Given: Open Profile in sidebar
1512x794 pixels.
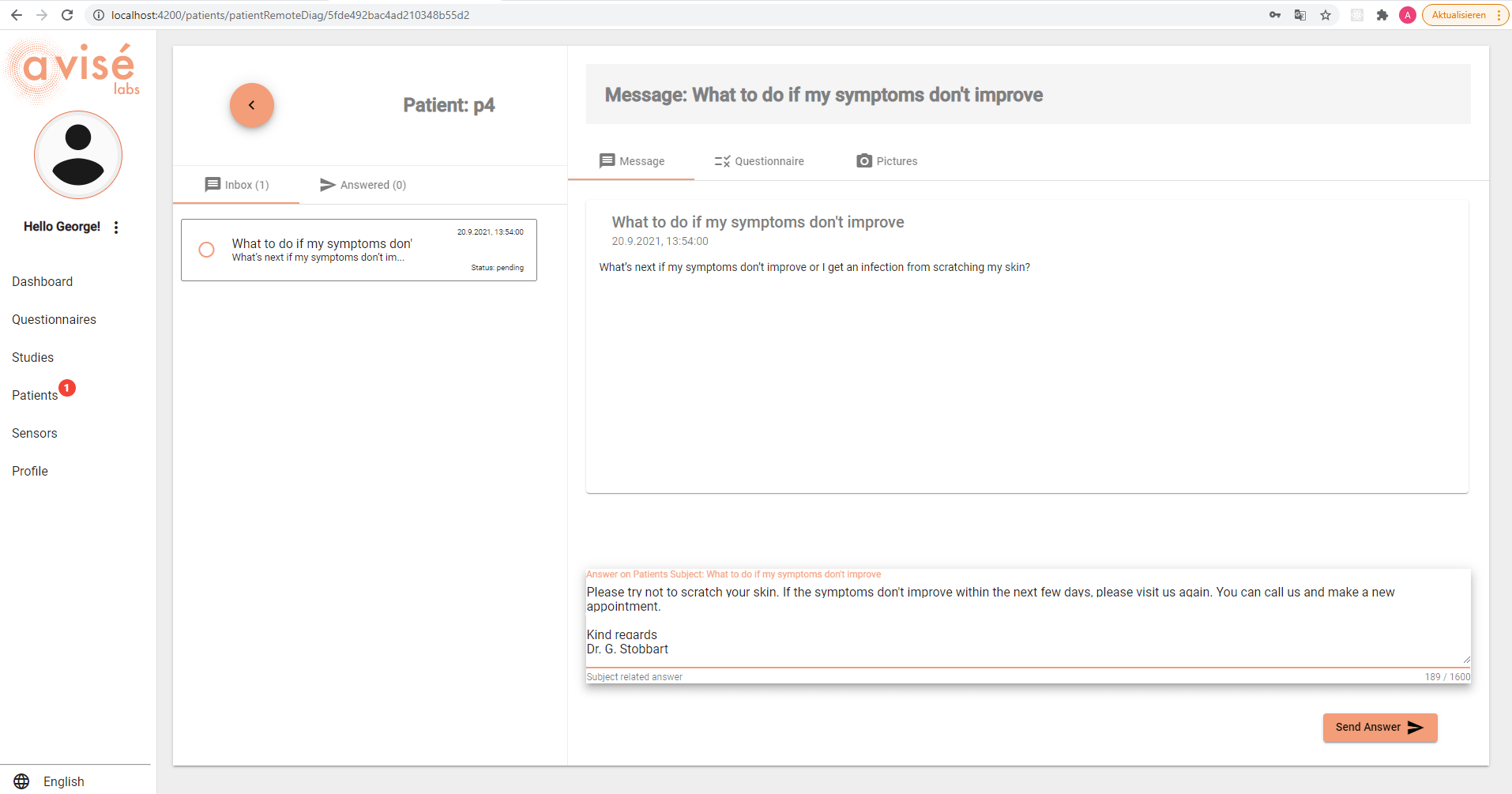Looking at the screenshot, I should pos(30,472).
